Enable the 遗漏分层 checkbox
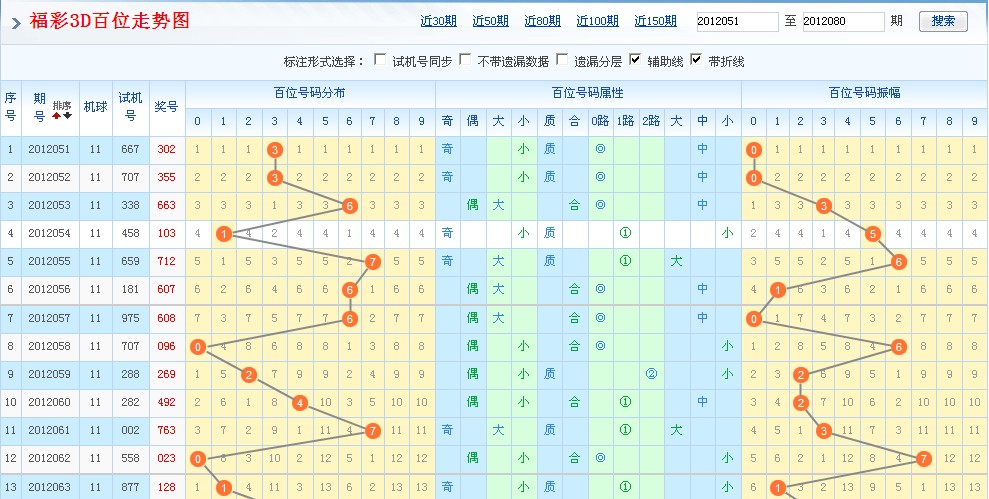Image resolution: width=989 pixels, height=499 pixels. point(561,59)
